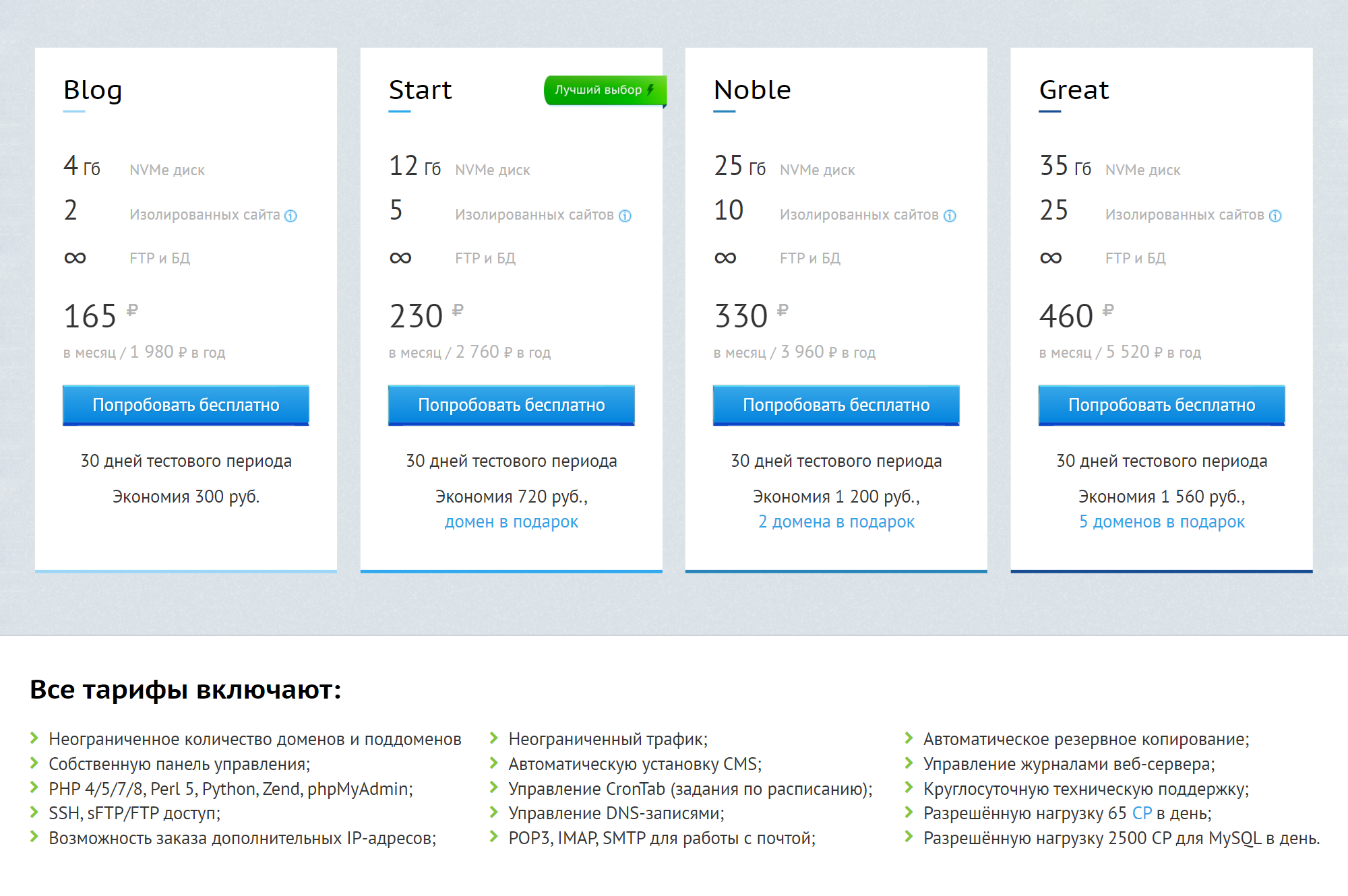
Task: Click 'Управление CronTab' item
Action: [690, 789]
